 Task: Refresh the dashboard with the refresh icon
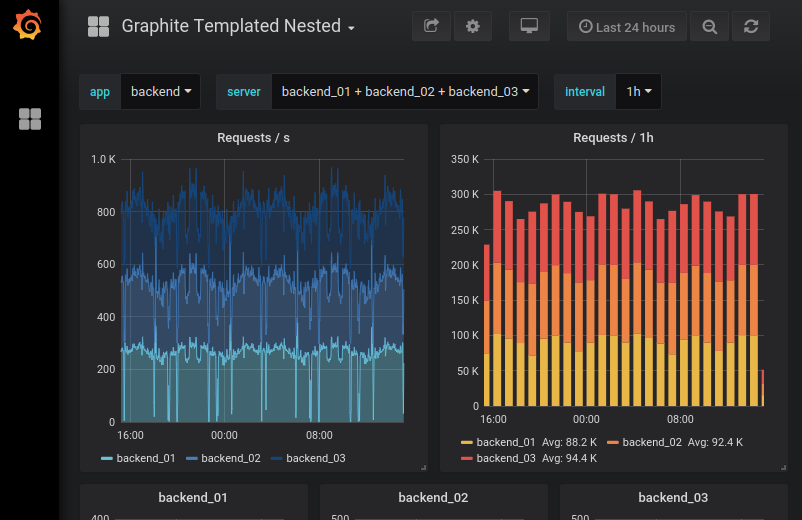coord(751,27)
